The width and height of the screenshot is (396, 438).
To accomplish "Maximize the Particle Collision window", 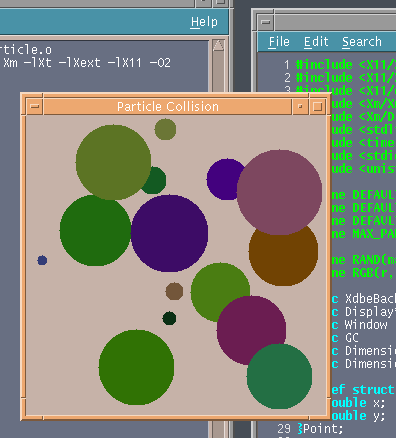I will (317, 107).
